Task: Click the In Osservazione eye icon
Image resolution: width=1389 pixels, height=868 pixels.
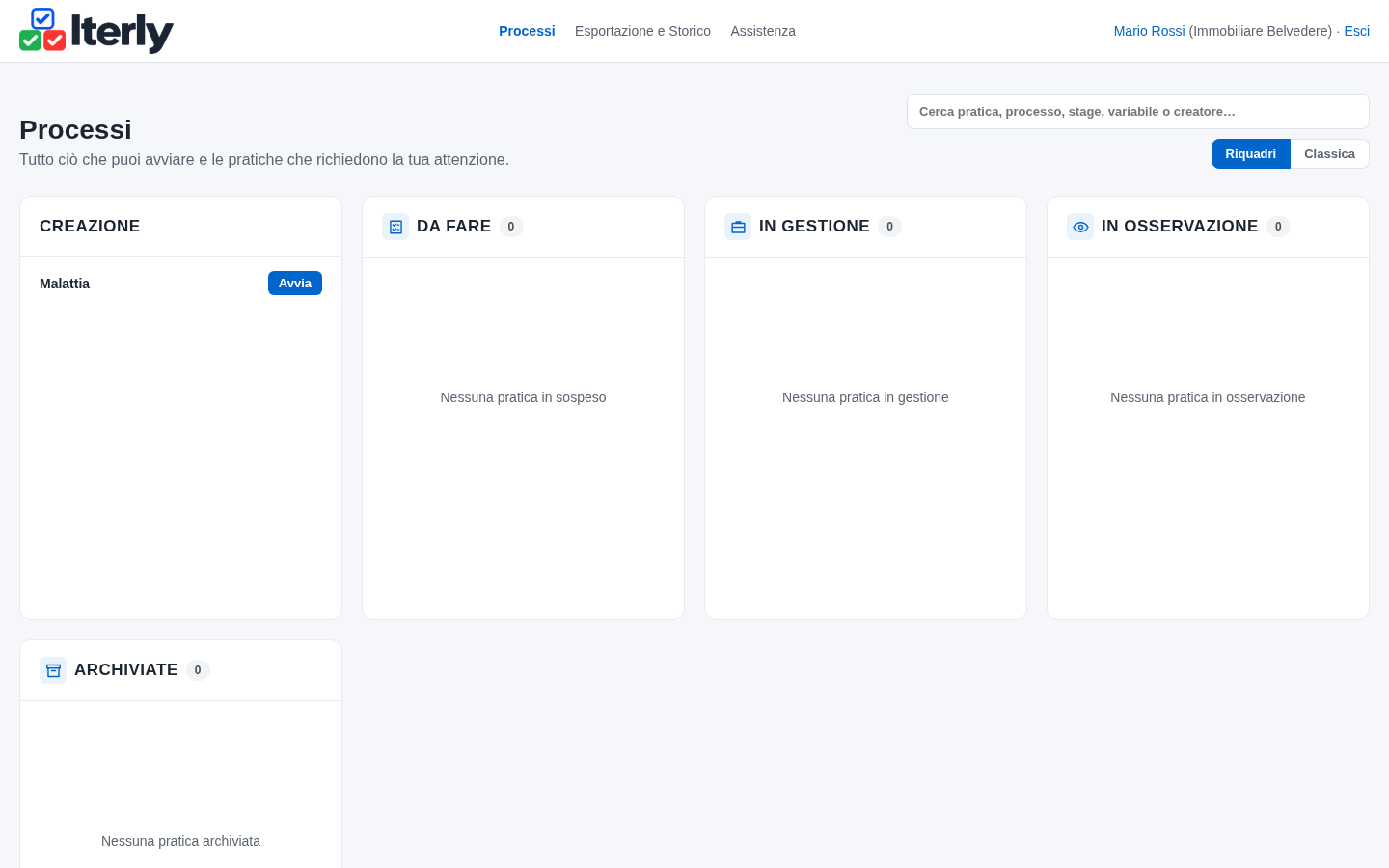Action: (1080, 227)
